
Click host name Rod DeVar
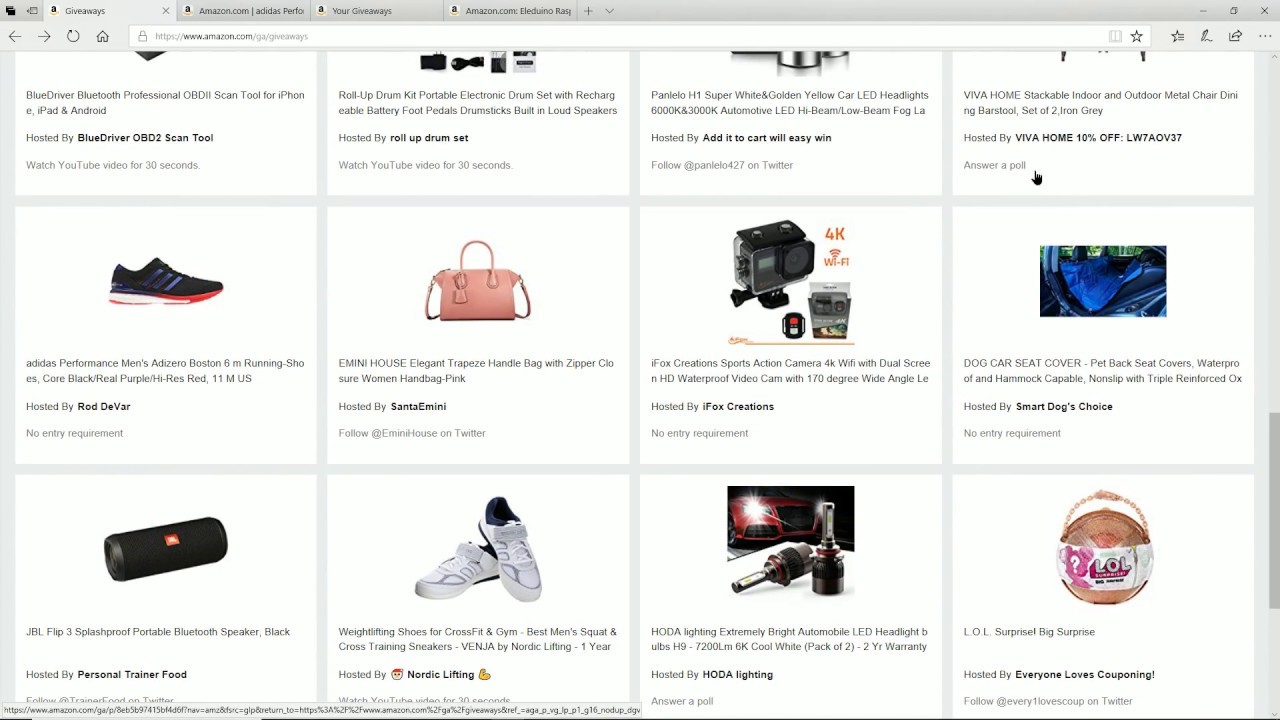(x=104, y=407)
